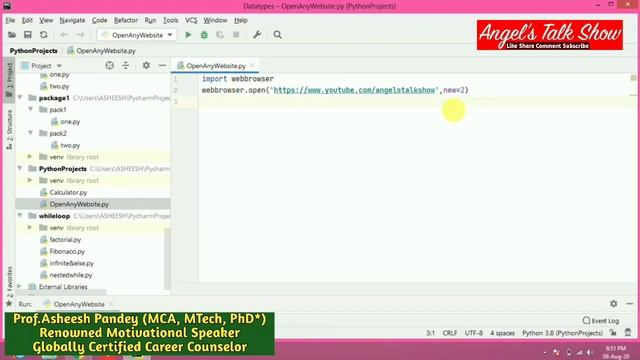
Task: Open the Event Log
Action: click(x=601, y=321)
